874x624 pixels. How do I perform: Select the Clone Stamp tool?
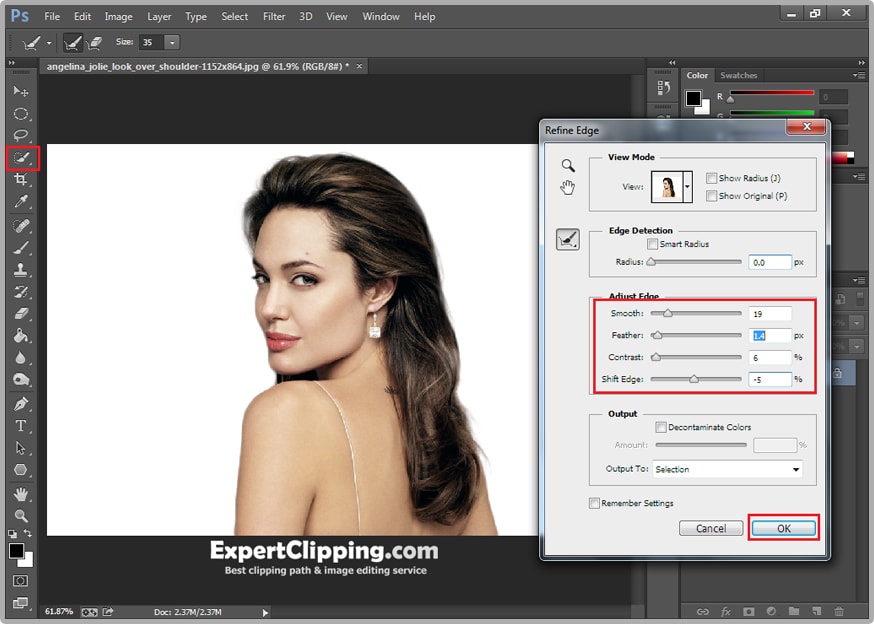[x=21, y=271]
